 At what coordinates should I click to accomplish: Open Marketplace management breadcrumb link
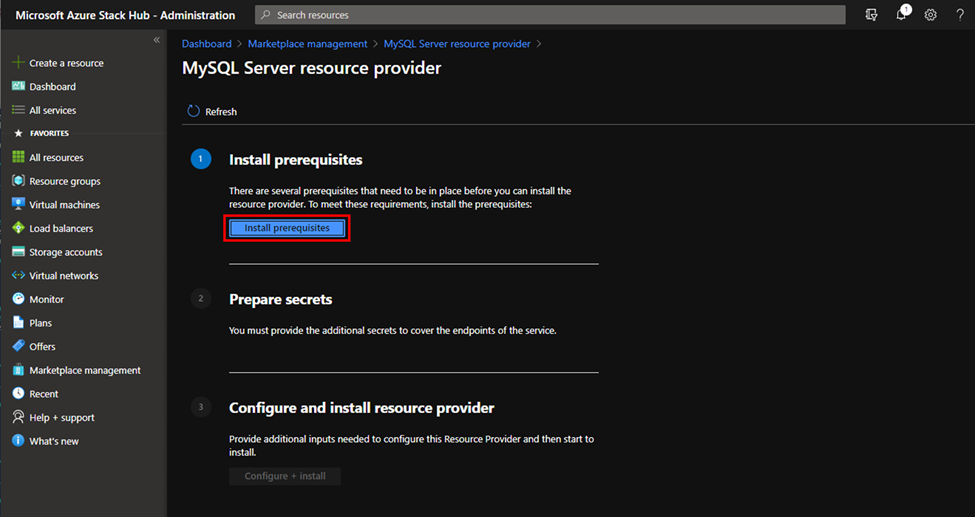coord(308,44)
